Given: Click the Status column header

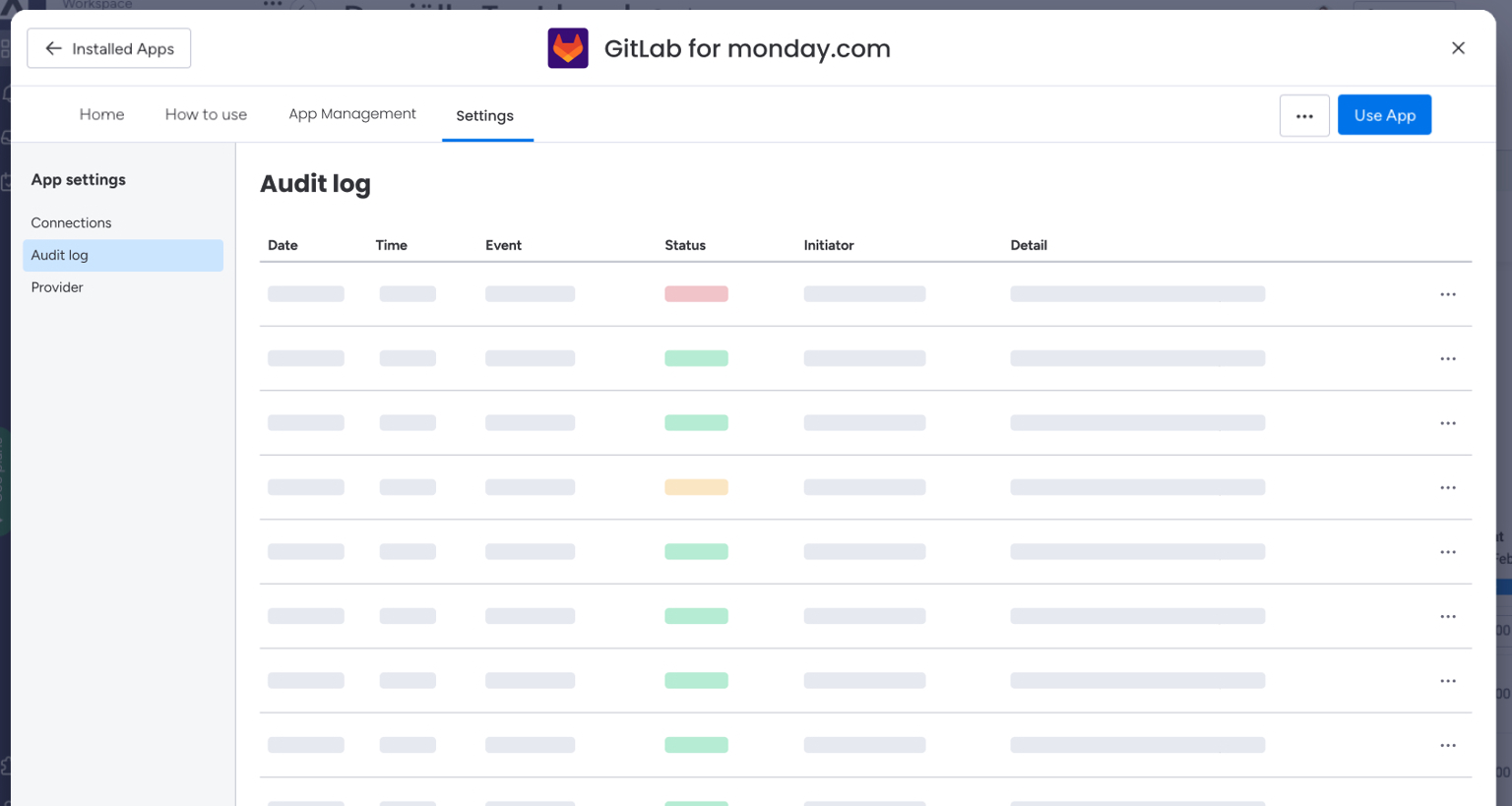Looking at the screenshot, I should pyautogui.click(x=685, y=245).
